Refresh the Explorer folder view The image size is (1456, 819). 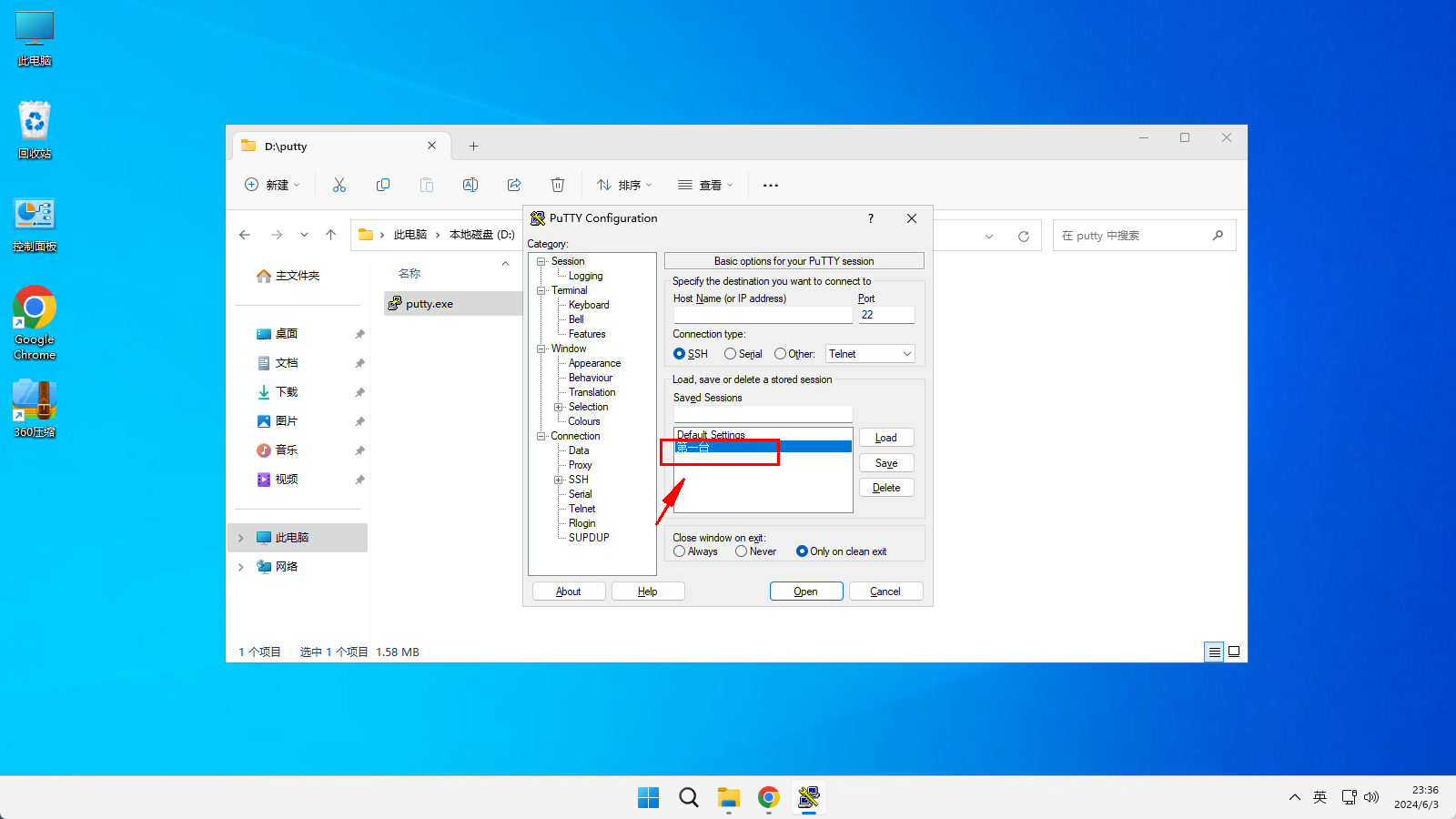click(x=1024, y=236)
